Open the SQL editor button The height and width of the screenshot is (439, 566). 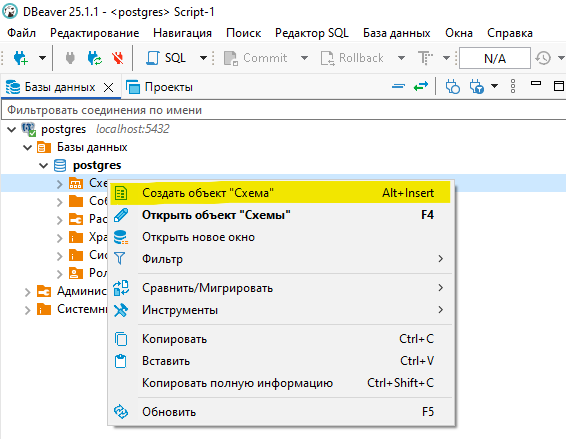166,58
